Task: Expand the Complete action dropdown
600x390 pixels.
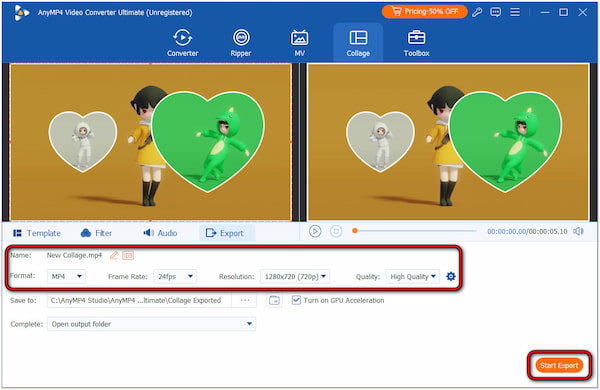Action: point(151,324)
